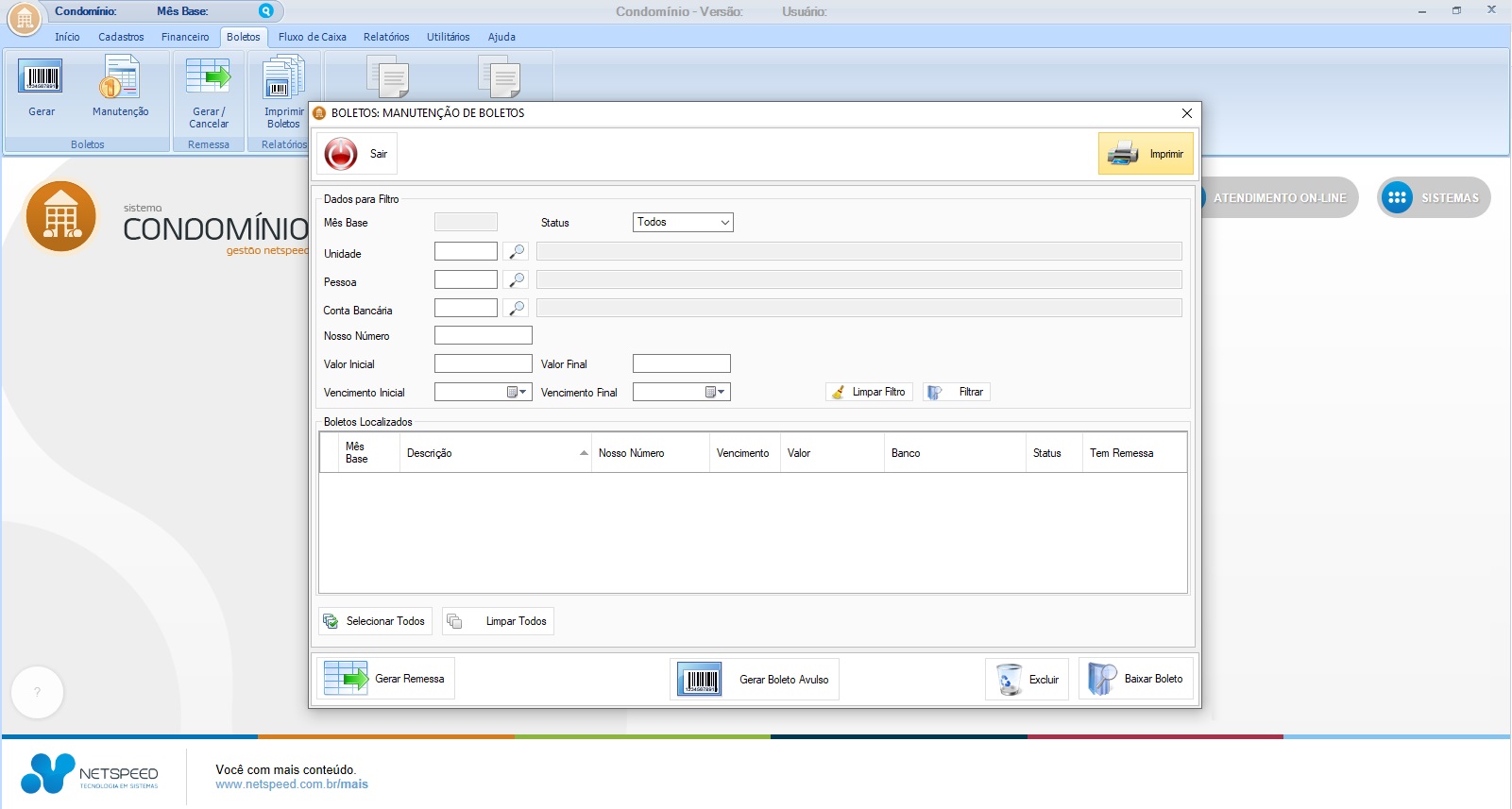Image resolution: width=1512 pixels, height=809 pixels.
Task: Open the Manutenção ribbon icon
Action: coord(120,77)
